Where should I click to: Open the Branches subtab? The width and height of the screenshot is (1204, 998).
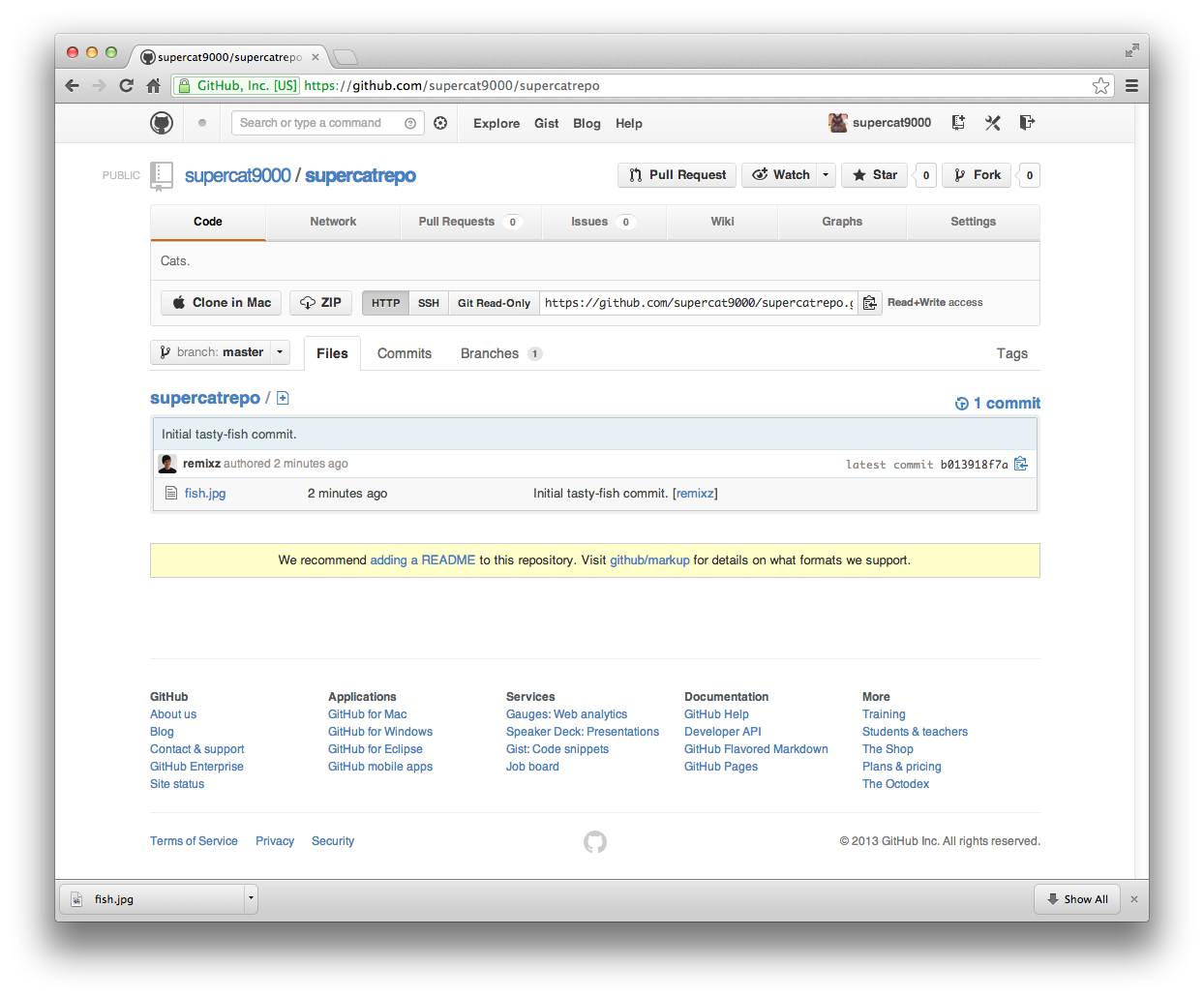[x=500, y=353]
